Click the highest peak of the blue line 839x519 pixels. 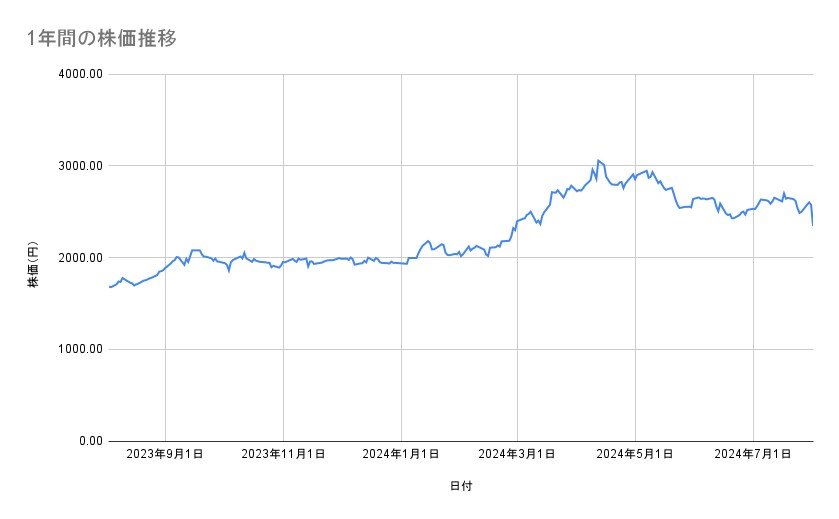click(x=598, y=160)
